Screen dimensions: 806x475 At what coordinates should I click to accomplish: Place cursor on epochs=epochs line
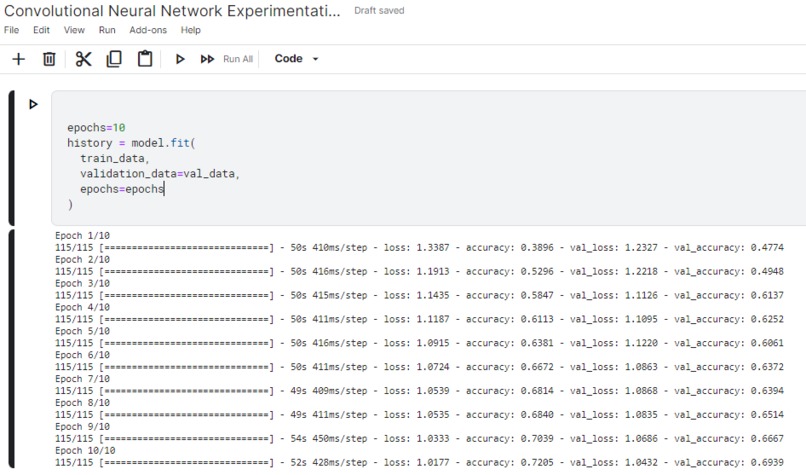(122, 189)
